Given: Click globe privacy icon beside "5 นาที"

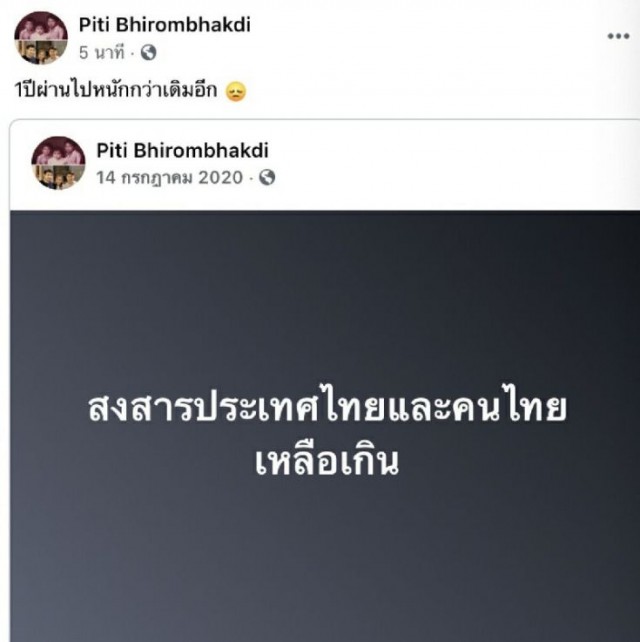Looking at the screenshot, I should [x=149, y=52].
